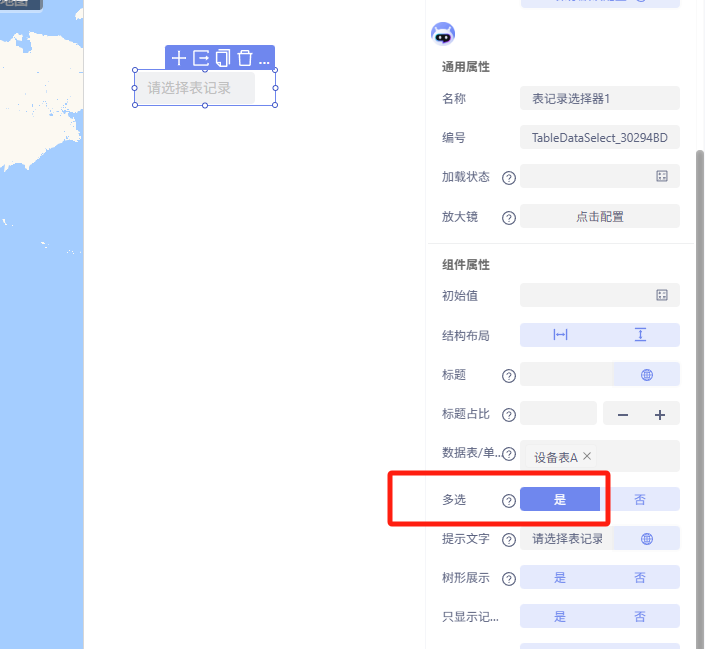Copy the selected component via toolbar icon
Screen dimensions: 705x649
click(223, 58)
